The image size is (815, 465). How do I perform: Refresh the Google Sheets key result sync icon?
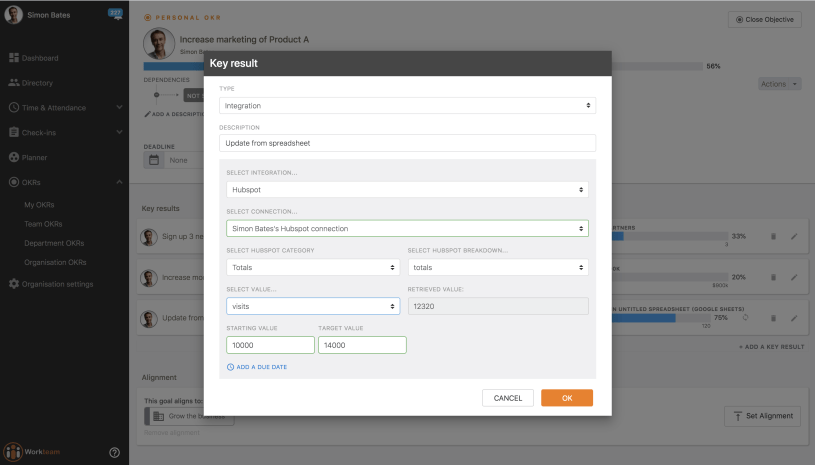click(x=745, y=318)
